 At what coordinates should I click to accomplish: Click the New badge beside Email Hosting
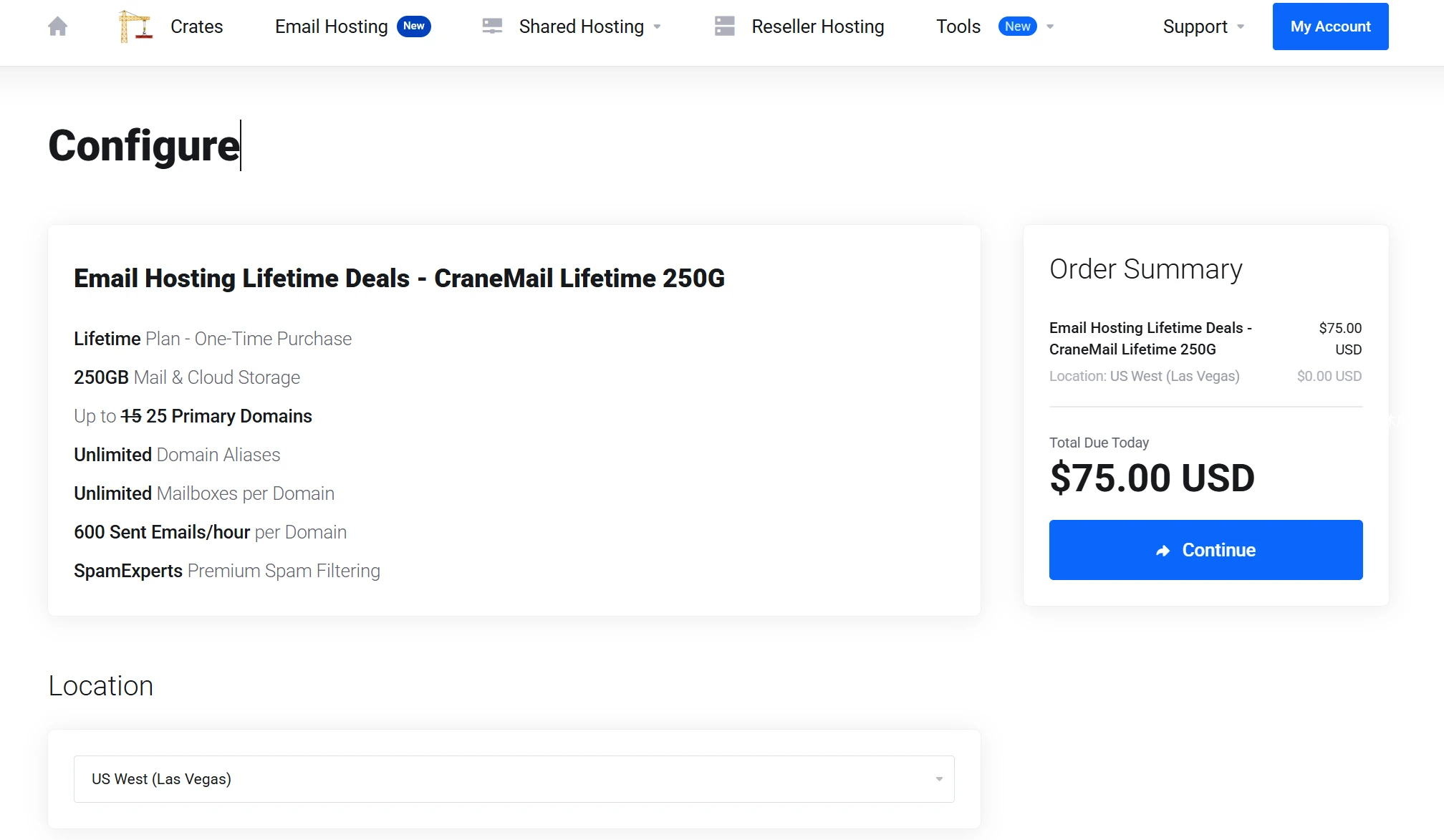click(414, 26)
